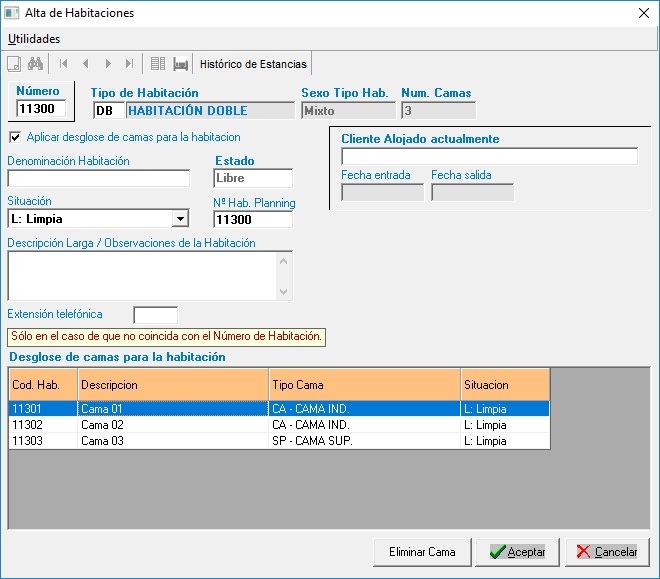Click the Sexo Tipo Hab. Mixto field
This screenshot has width=660, height=579.
point(349,111)
